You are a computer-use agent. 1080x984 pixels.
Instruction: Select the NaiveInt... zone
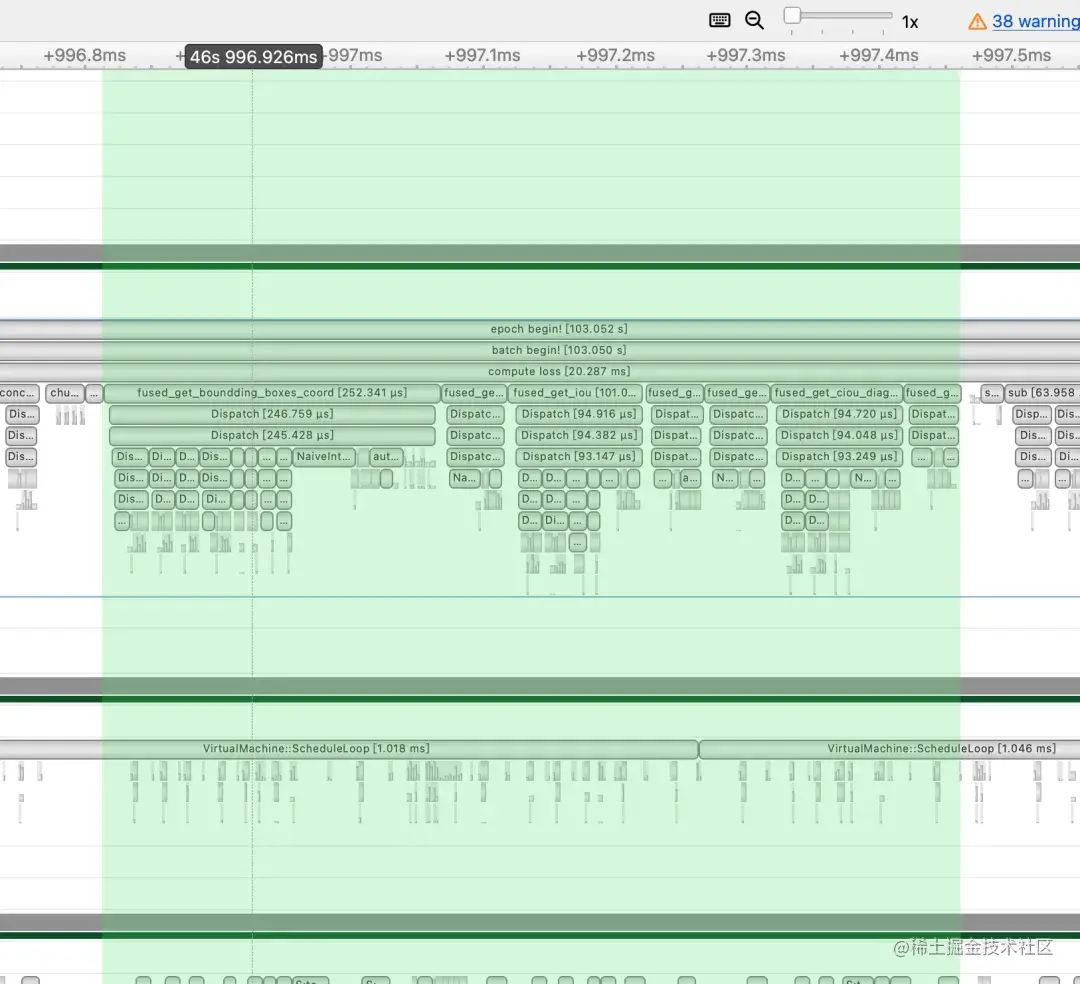tap(324, 457)
